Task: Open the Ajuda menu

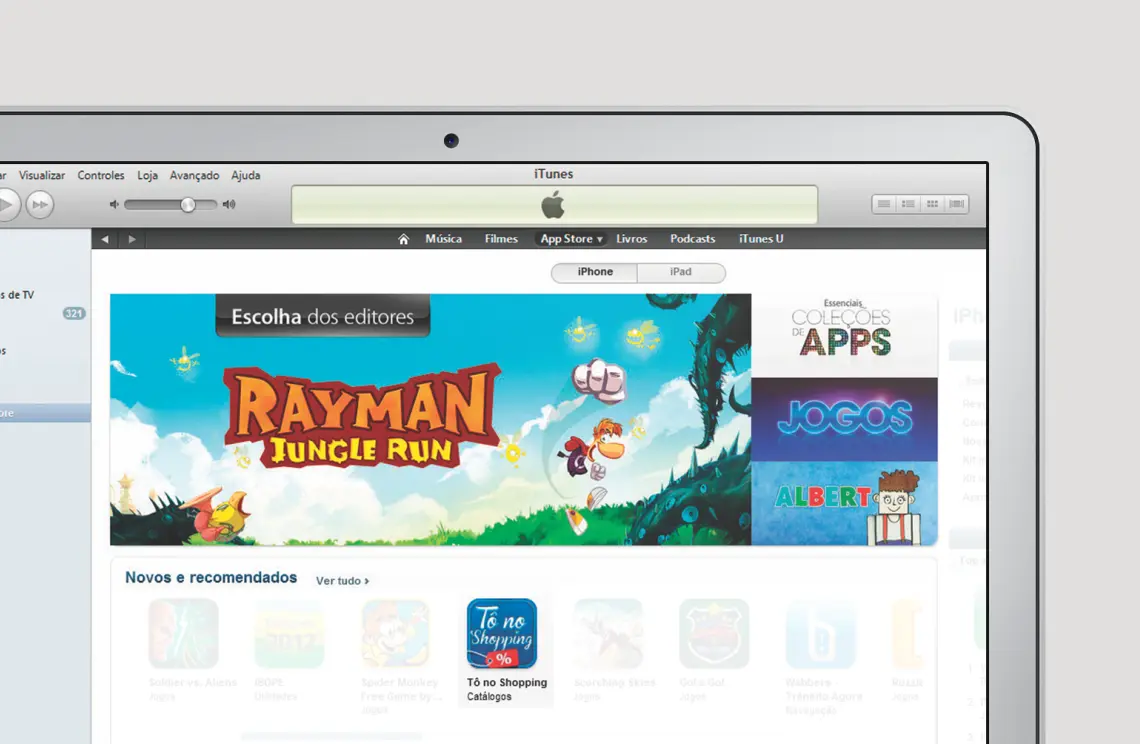Action: click(x=246, y=175)
